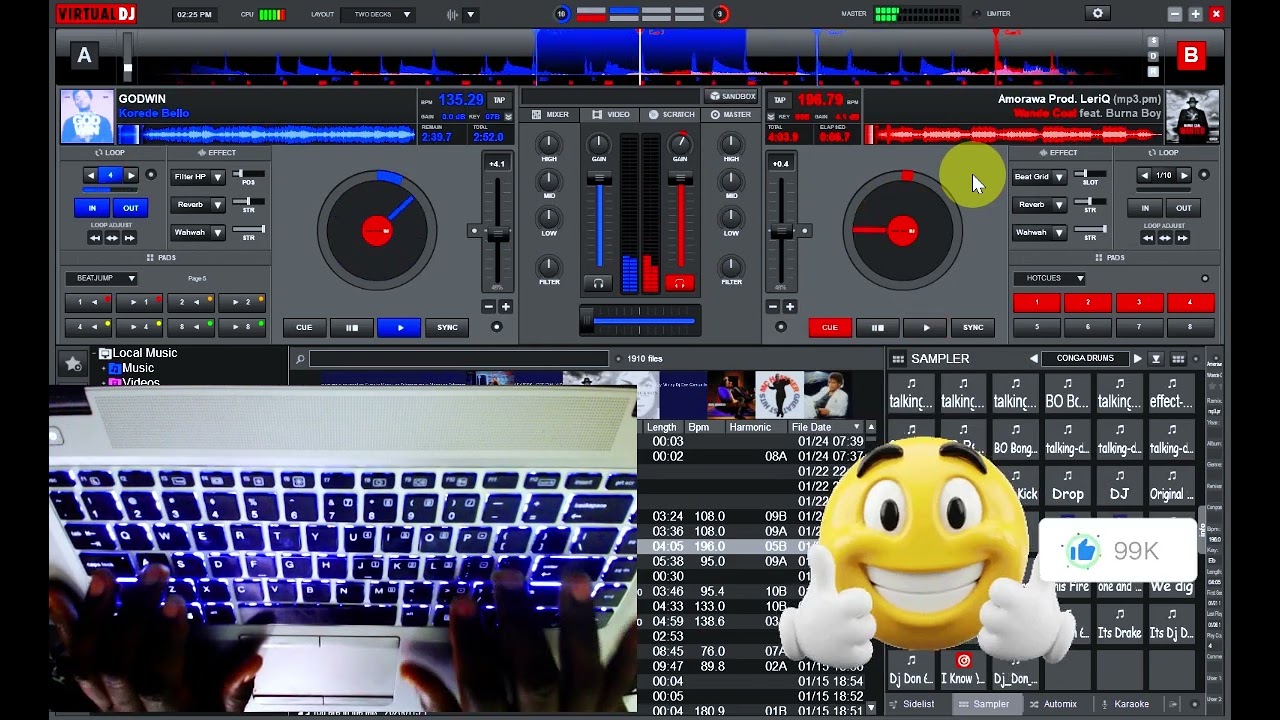Move deck B loop forward icon

[x=1183, y=238]
